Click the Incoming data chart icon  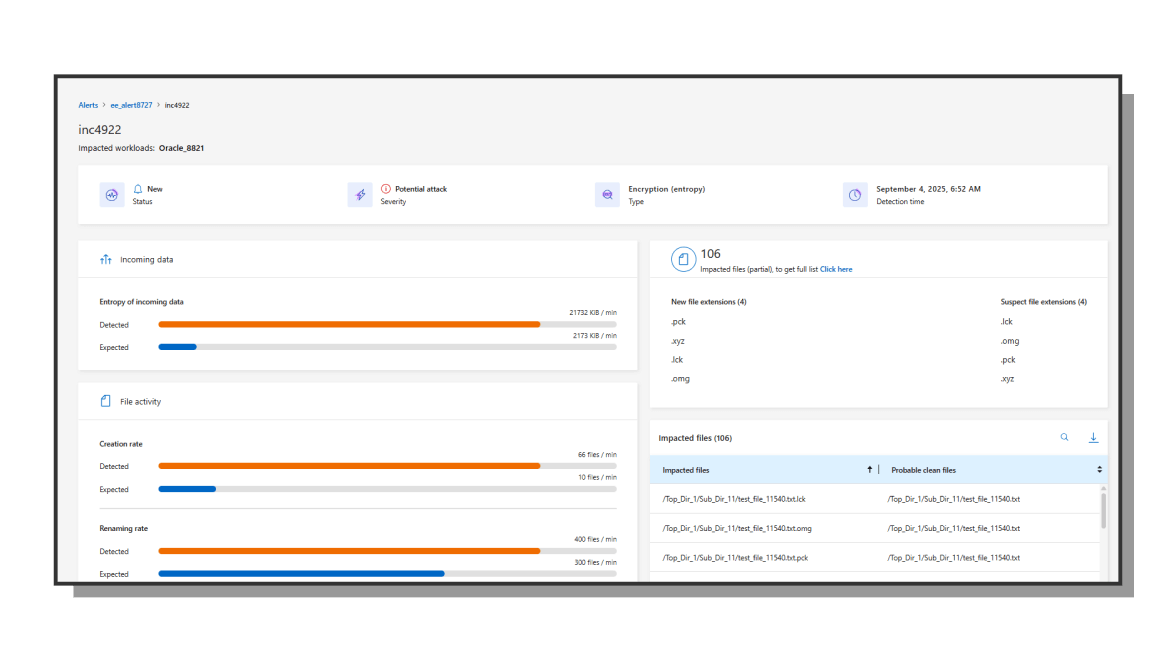pyautogui.click(x=106, y=260)
